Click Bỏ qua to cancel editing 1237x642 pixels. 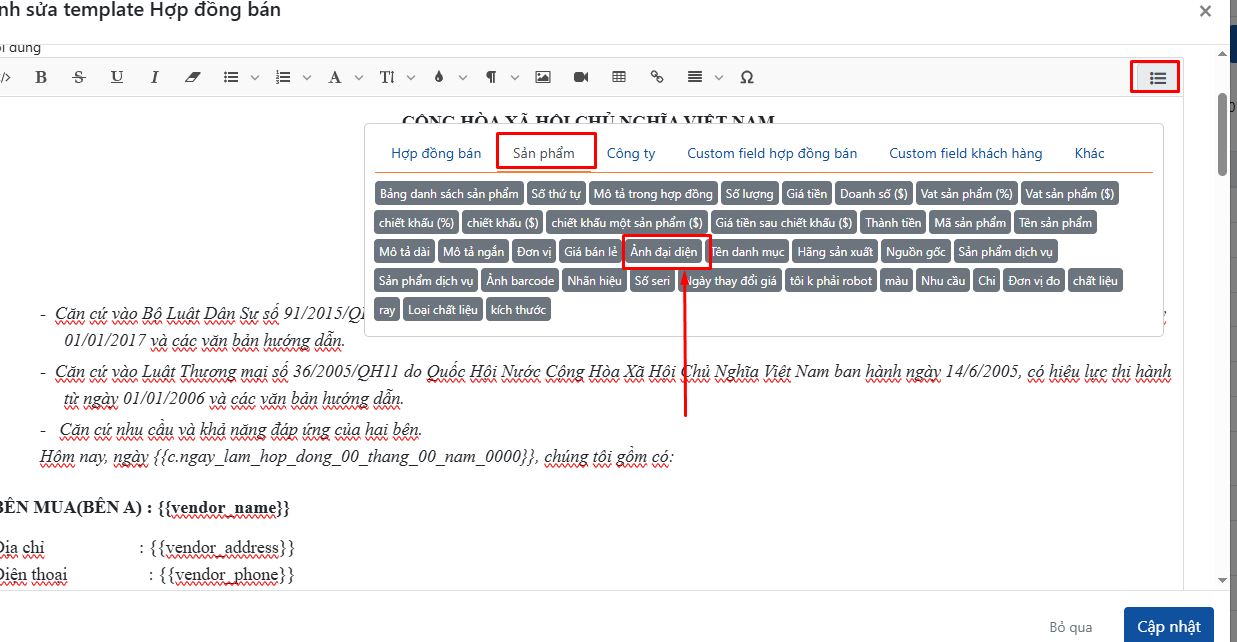pyautogui.click(x=1070, y=627)
